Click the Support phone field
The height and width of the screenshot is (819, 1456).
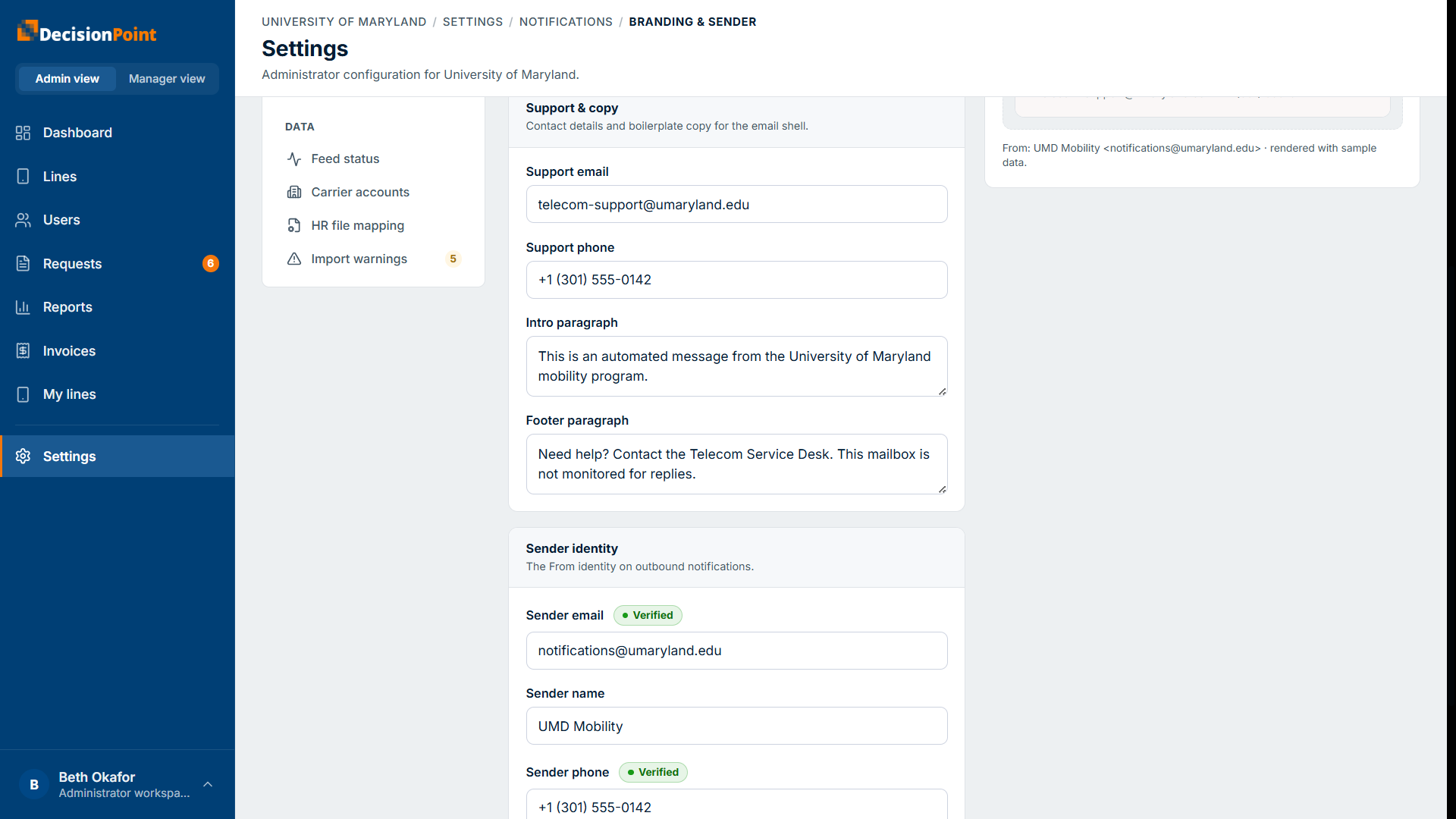[736, 280]
